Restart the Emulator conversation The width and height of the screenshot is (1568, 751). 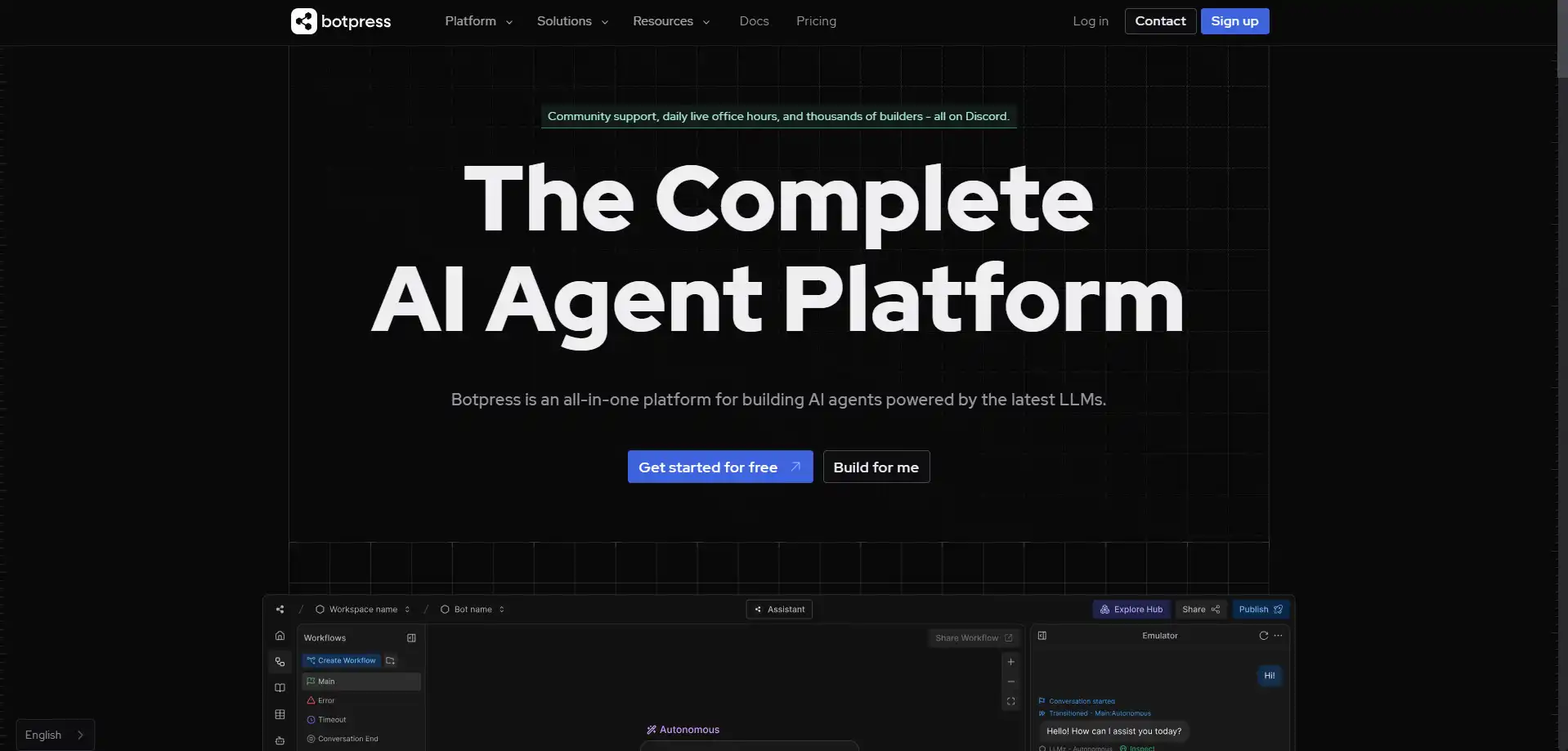pyautogui.click(x=1263, y=636)
